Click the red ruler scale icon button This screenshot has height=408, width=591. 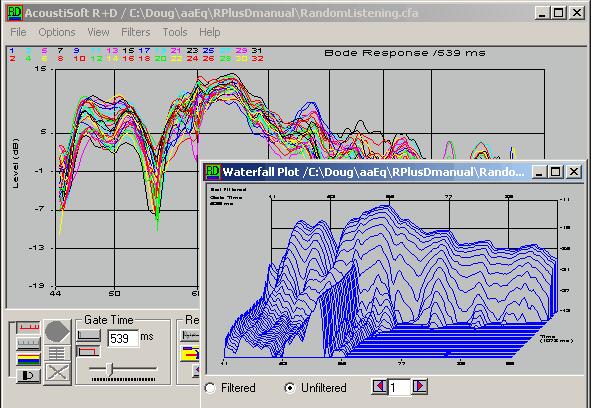coord(28,328)
